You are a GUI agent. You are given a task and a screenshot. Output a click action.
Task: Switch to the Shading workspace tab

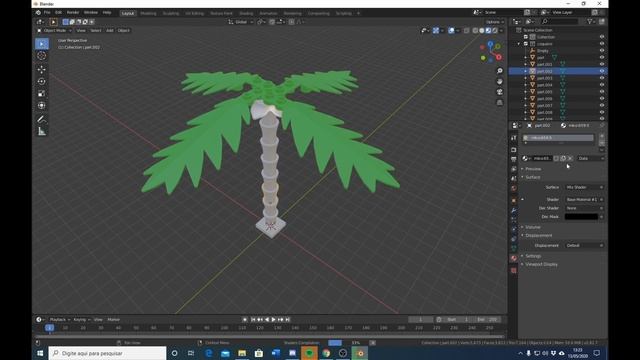pyautogui.click(x=246, y=13)
